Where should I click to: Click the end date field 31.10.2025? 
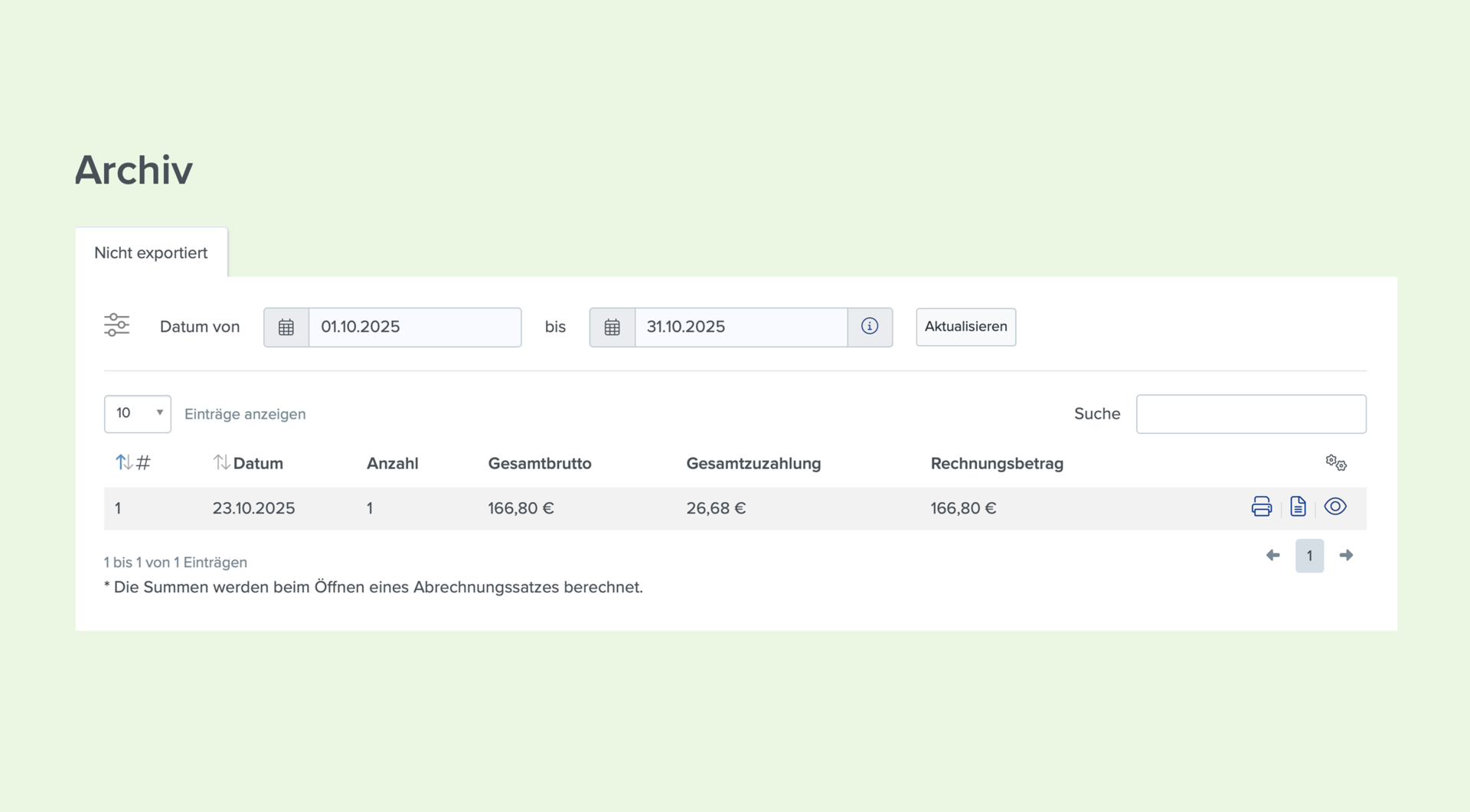(x=741, y=328)
